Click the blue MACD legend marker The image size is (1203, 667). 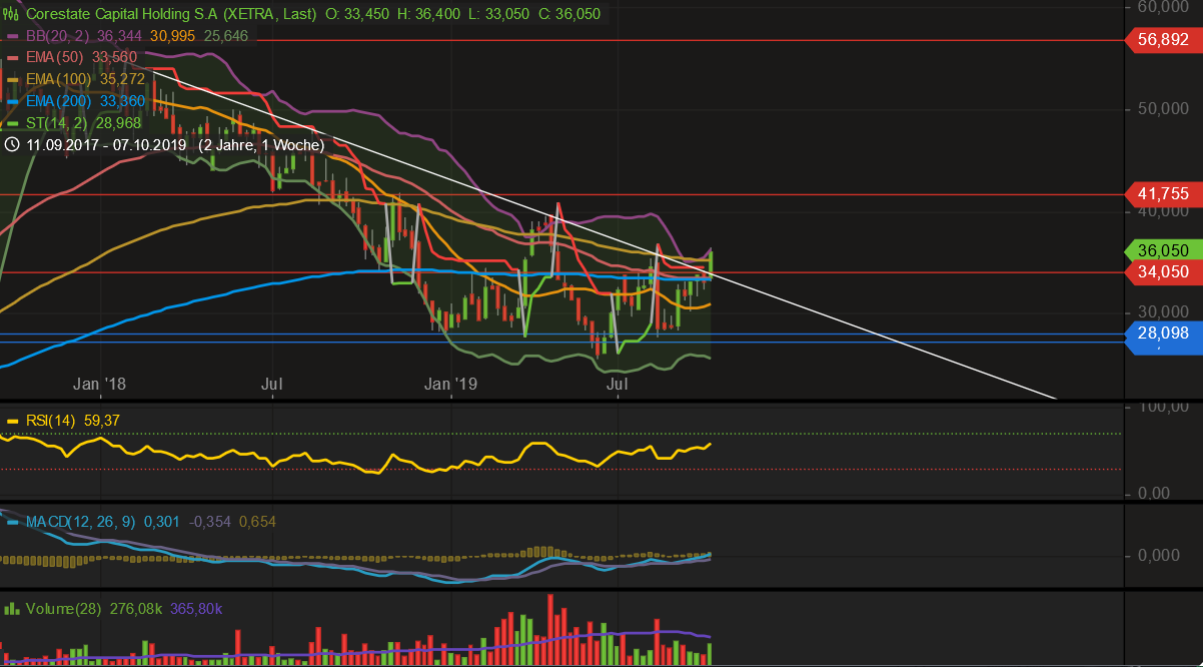pos(11,522)
